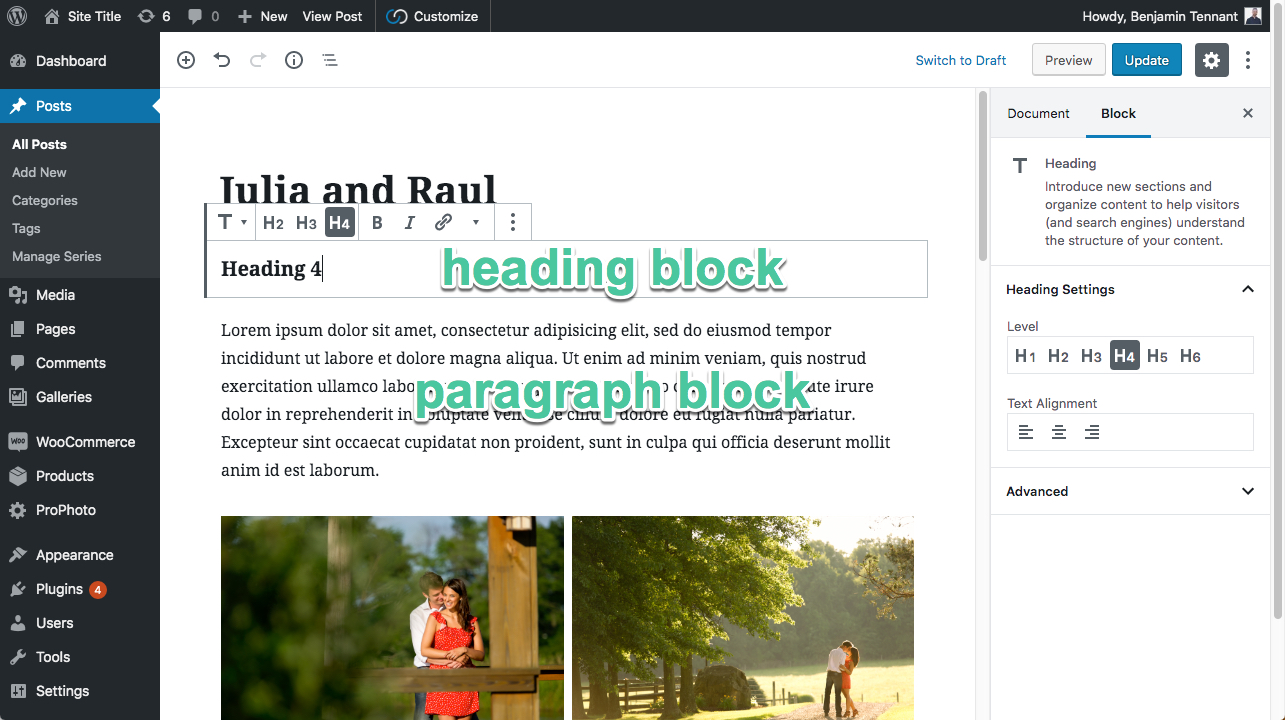Open the Howdy, Benjamin Tennant account menu

point(1172,16)
